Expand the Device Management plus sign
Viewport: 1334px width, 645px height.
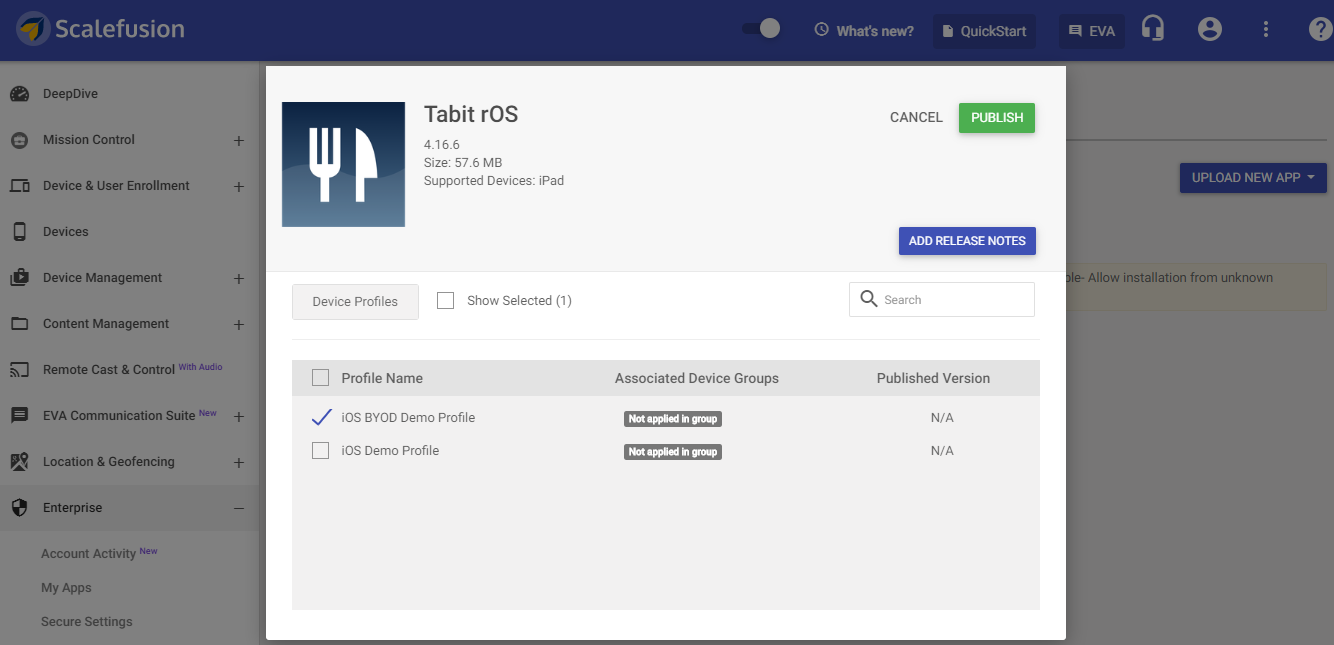(x=239, y=278)
